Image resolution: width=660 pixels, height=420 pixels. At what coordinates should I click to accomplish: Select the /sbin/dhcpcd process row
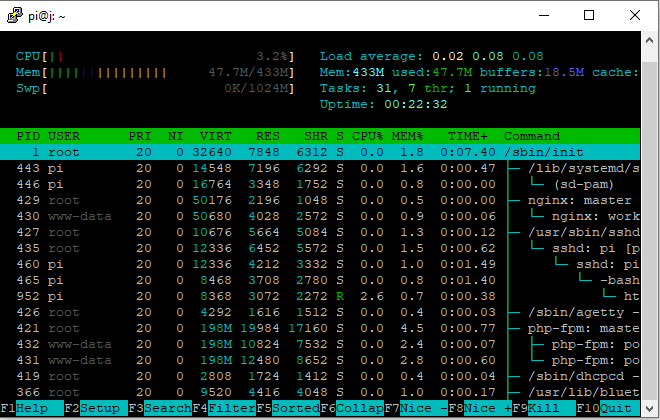pos(320,376)
